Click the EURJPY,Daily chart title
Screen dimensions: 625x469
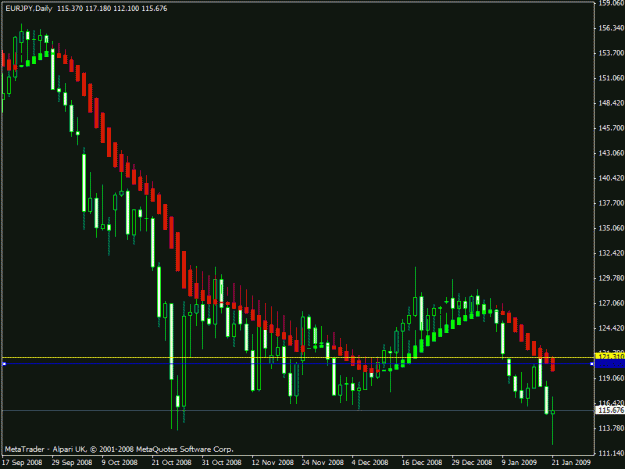tap(29, 8)
